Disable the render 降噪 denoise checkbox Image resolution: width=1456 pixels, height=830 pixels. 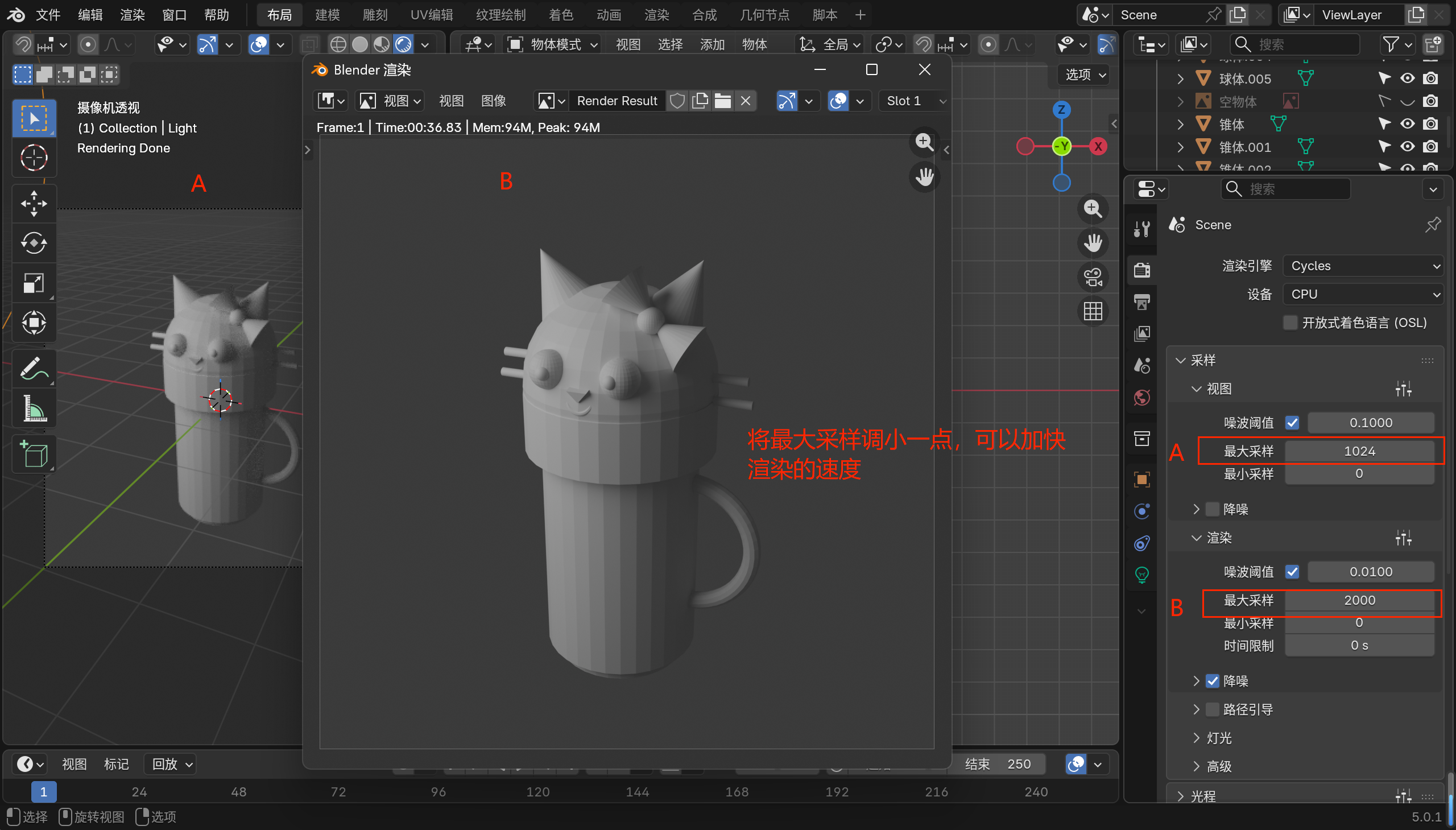[1212, 680]
